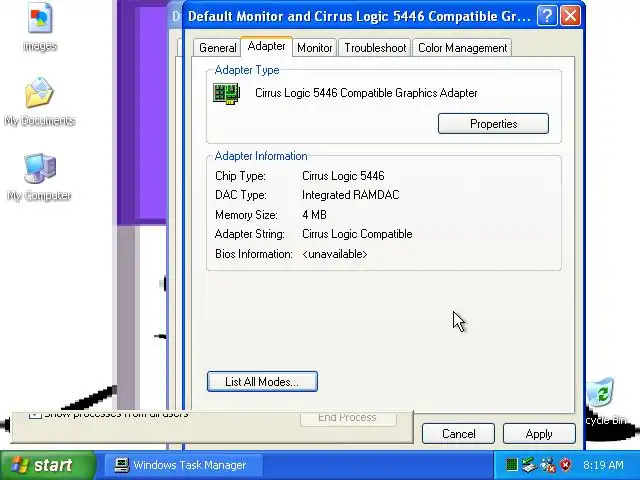The image size is (640, 480).
Task: Click the Adapter Information group label
Action: click(261, 156)
